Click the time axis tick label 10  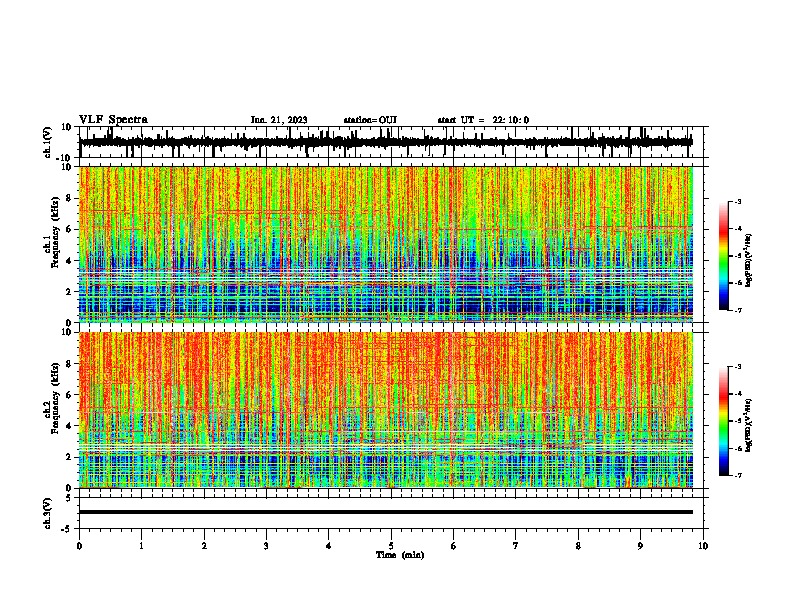pyautogui.click(x=703, y=546)
